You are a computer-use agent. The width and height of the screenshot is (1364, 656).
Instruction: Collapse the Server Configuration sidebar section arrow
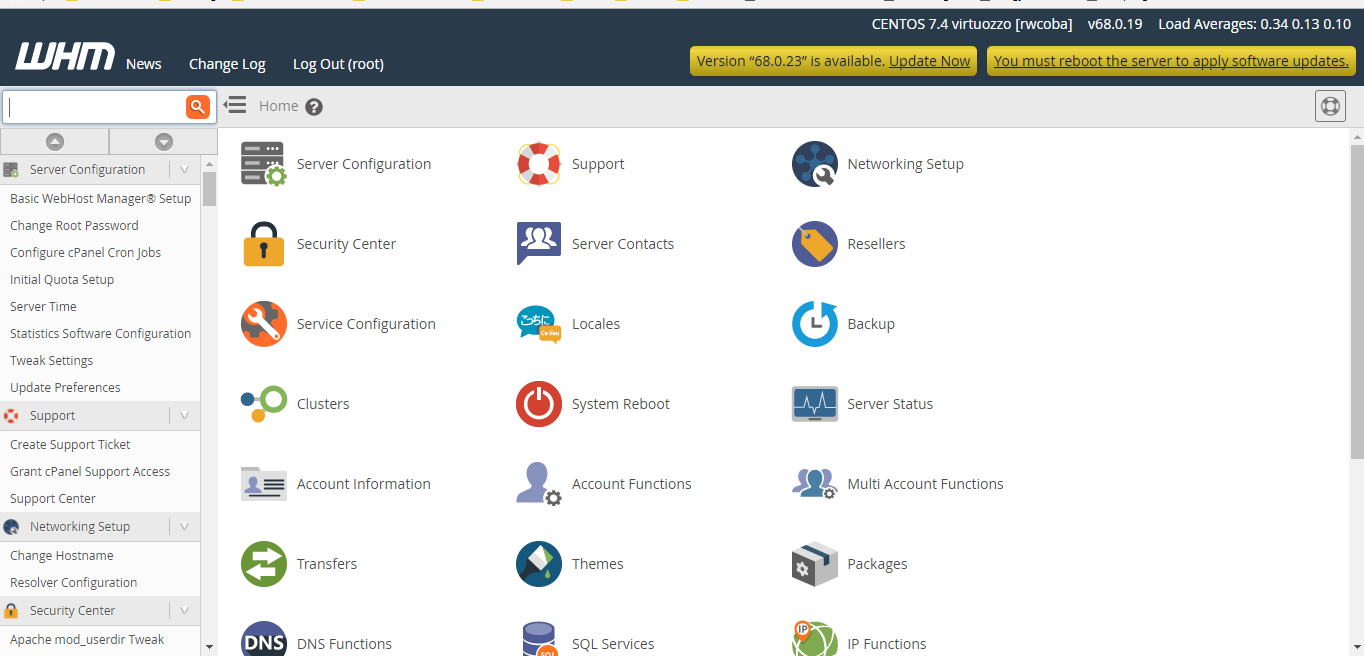click(x=184, y=170)
